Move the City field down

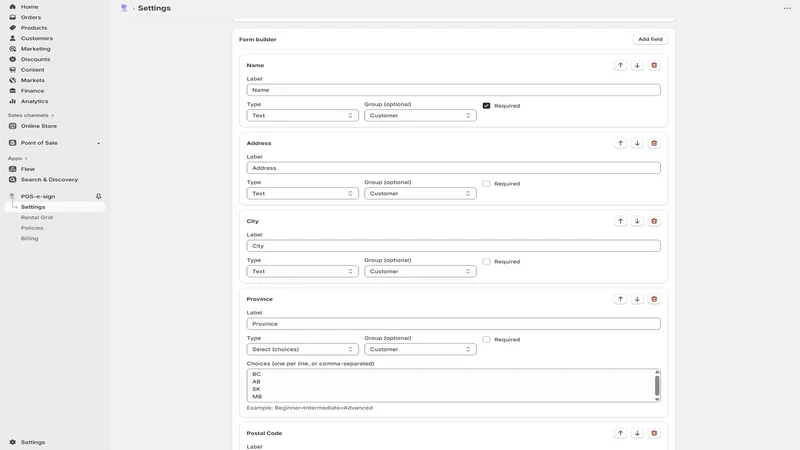tap(637, 221)
